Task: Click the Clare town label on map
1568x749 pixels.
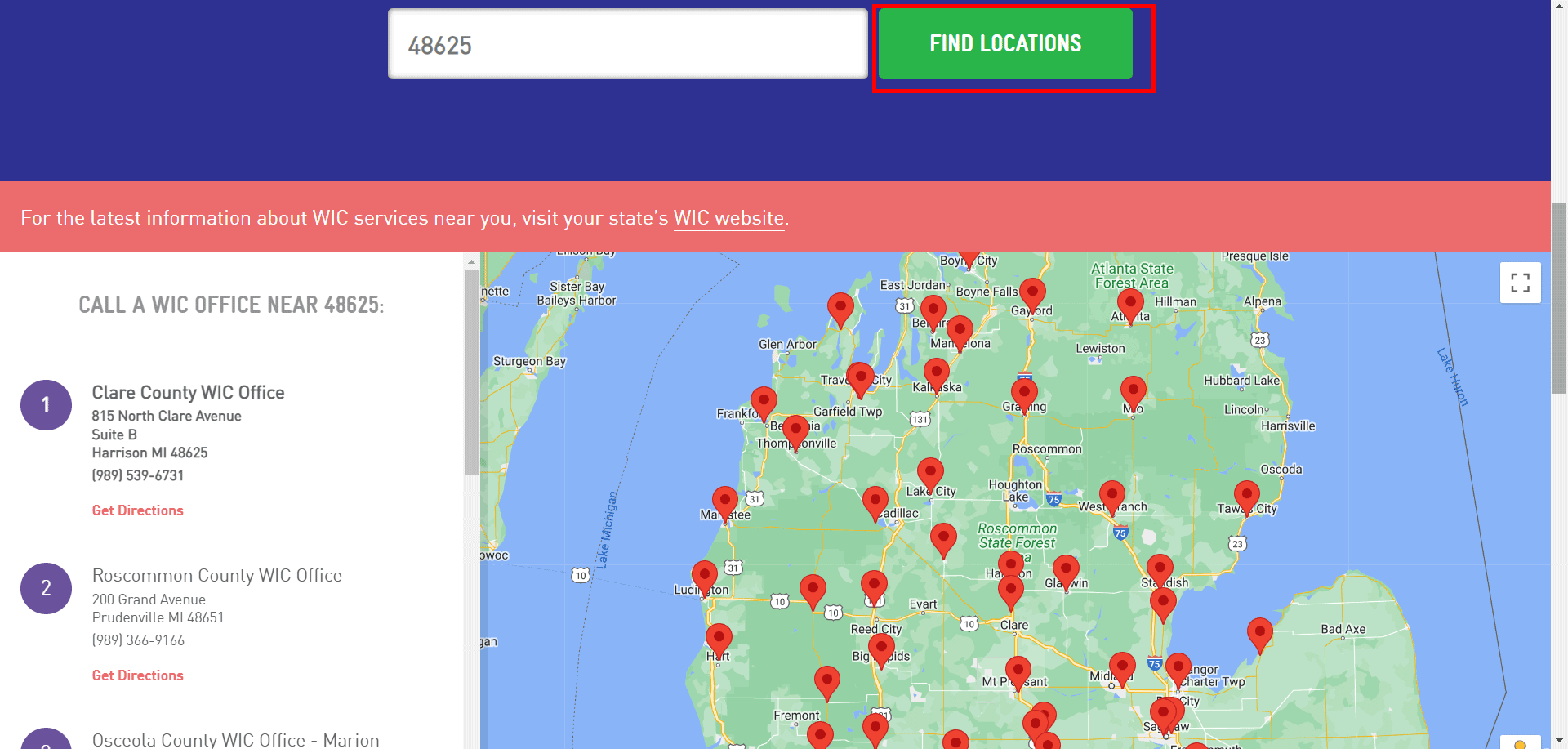Action: [1014, 625]
